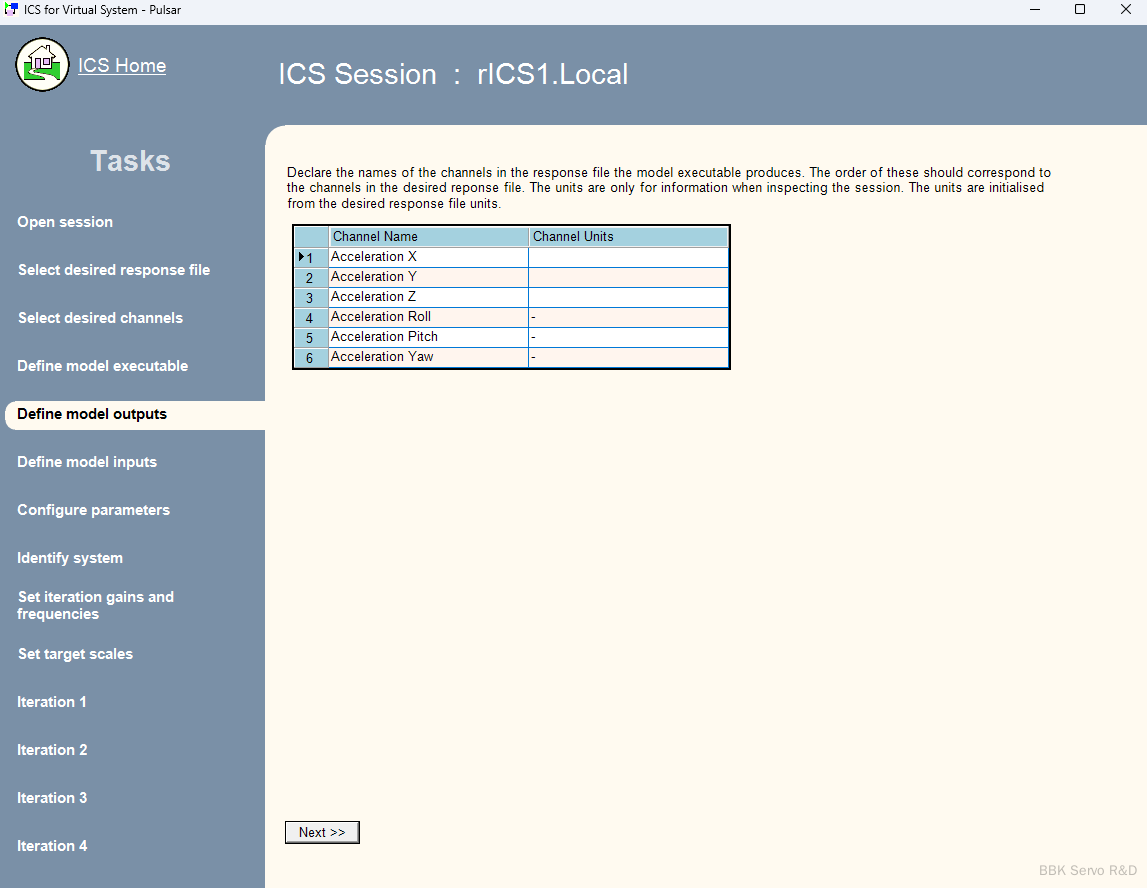
Task: Open the Iteration 1 task
Action: (52, 702)
